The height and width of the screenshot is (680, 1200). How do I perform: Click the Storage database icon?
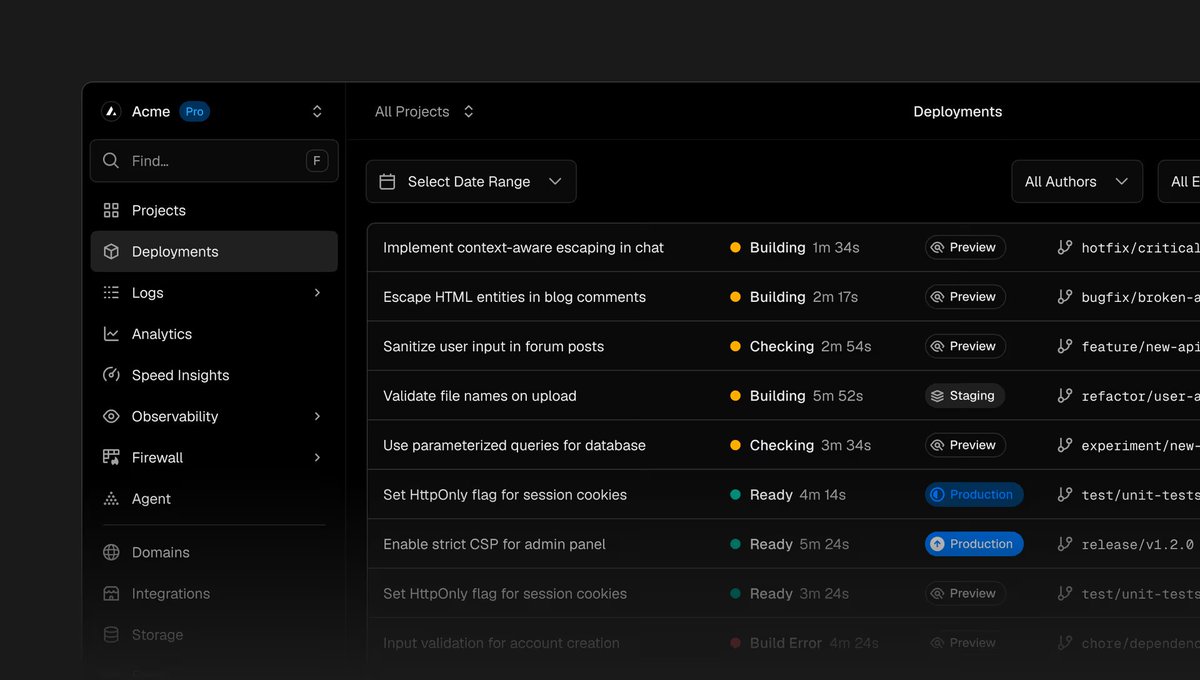tap(111, 635)
